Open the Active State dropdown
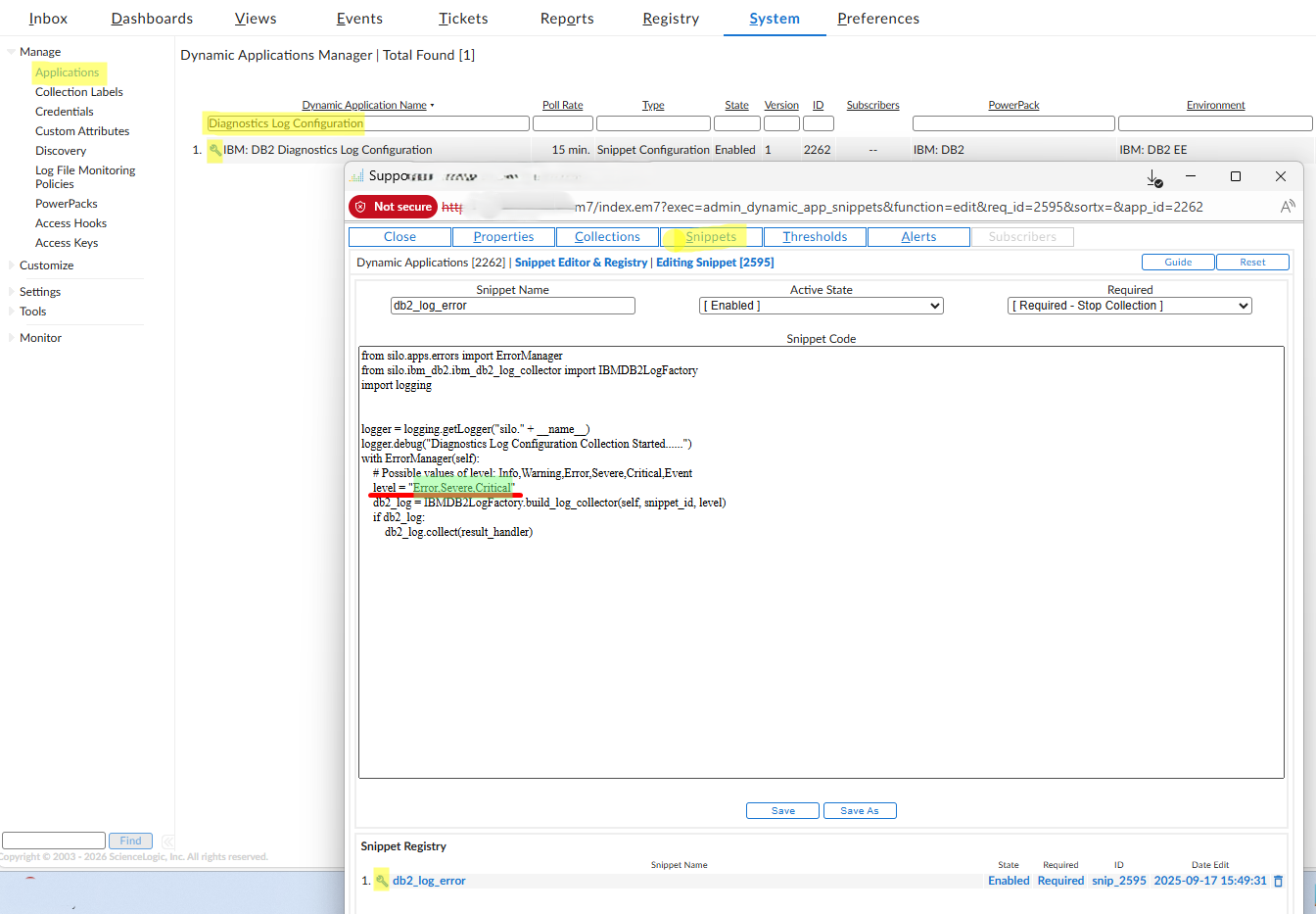Screen dimensions: 1316x914 point(822,306)
